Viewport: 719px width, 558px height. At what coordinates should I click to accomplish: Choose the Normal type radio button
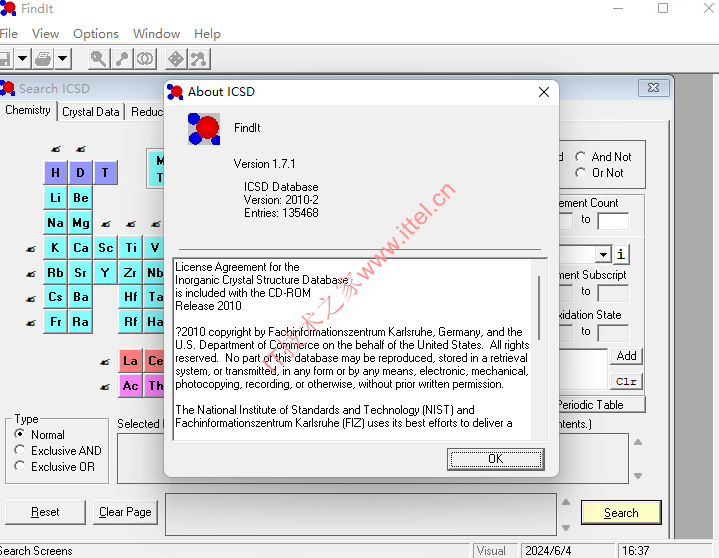(20, 434)
